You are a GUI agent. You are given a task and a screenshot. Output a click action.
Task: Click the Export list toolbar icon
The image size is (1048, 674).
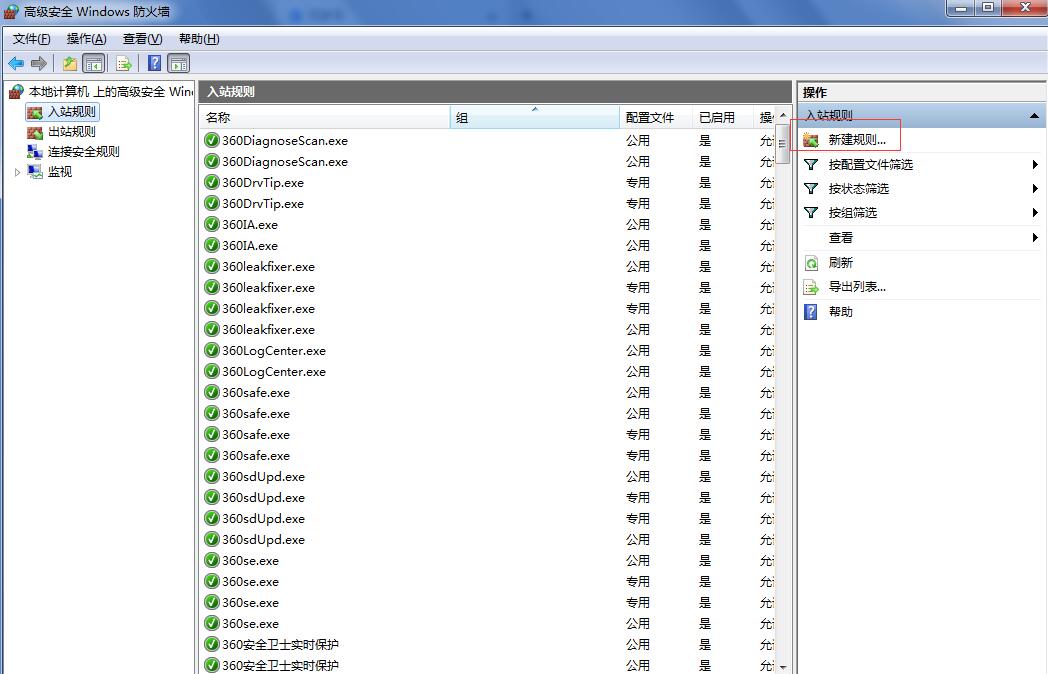[124, 63]
